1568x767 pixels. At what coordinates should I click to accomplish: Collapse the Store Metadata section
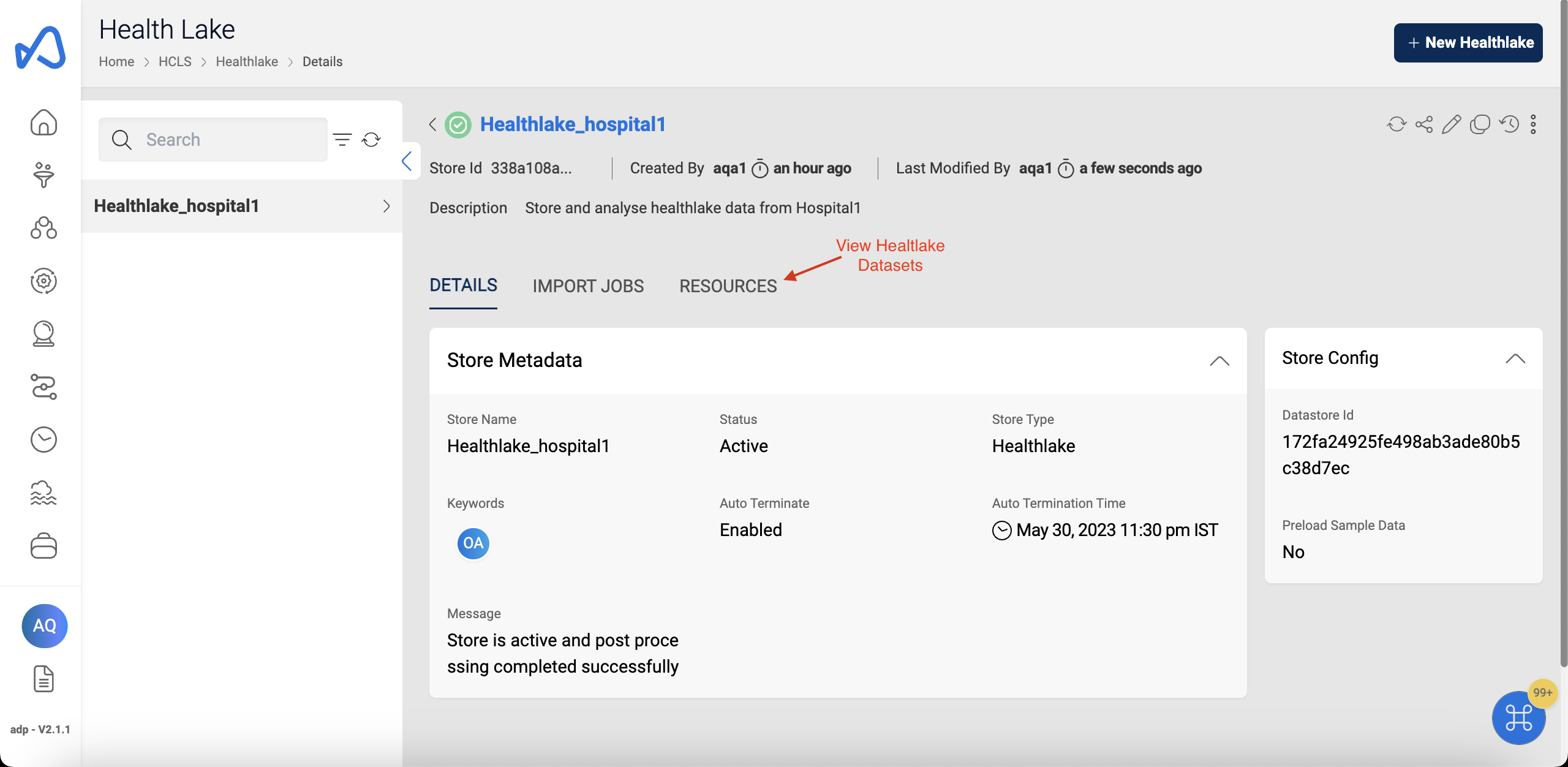pos(1219,361)
